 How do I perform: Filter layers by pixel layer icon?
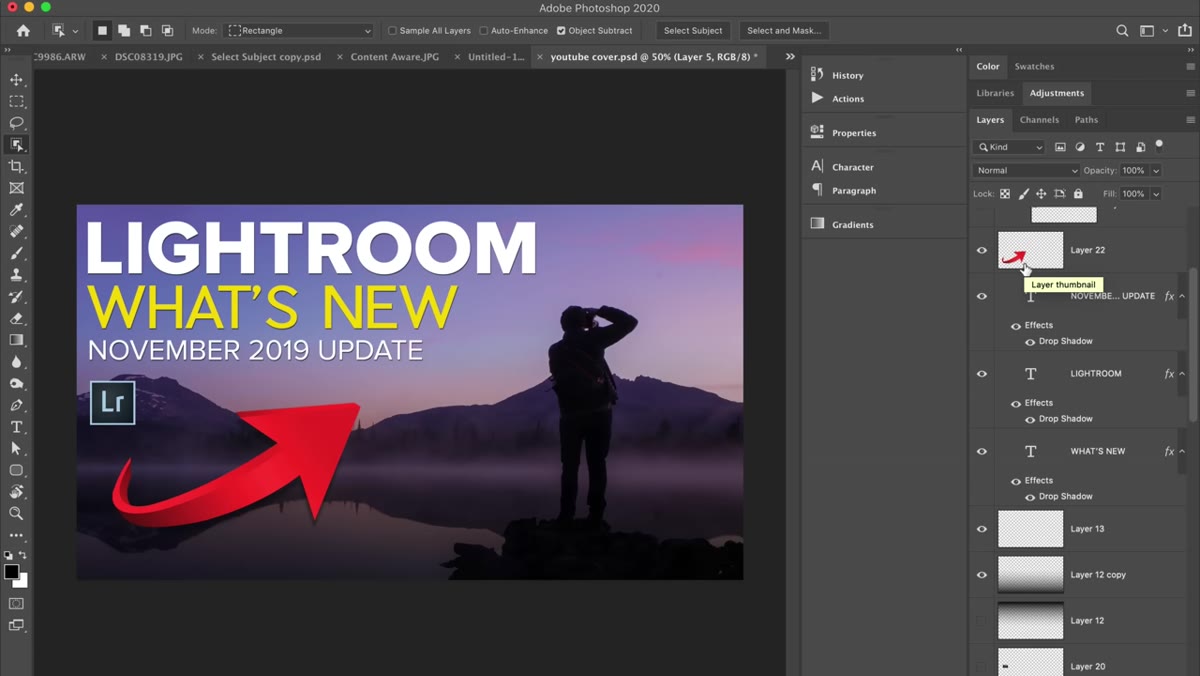click(1060, 147)
